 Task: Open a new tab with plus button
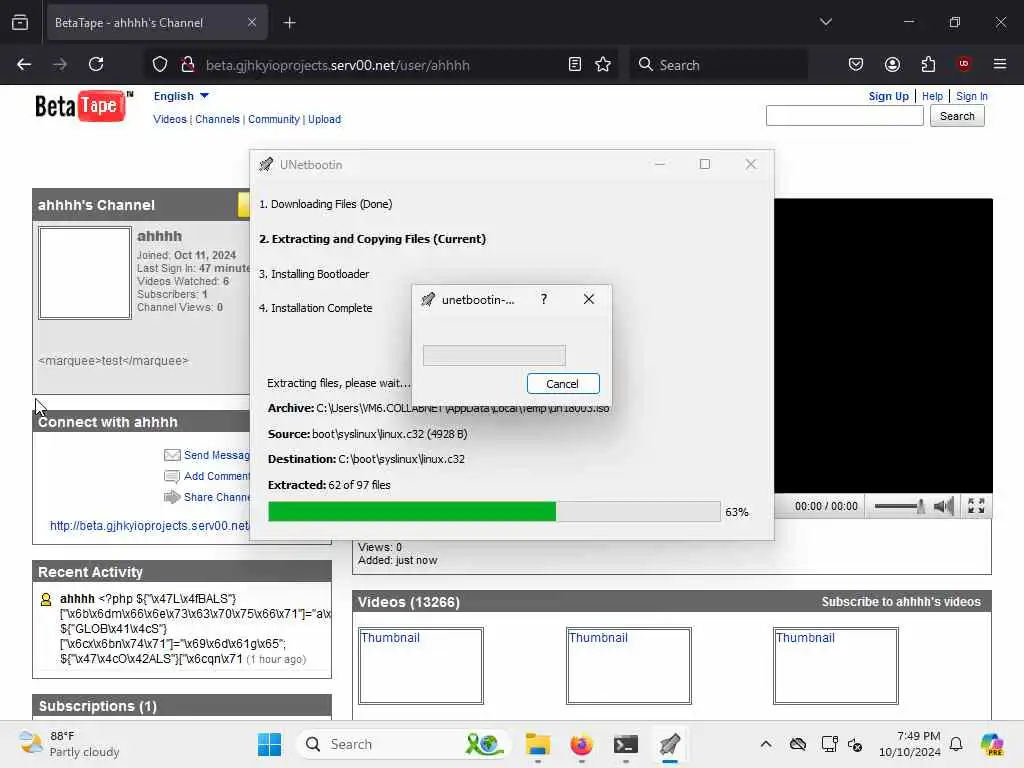pos(289,23)
